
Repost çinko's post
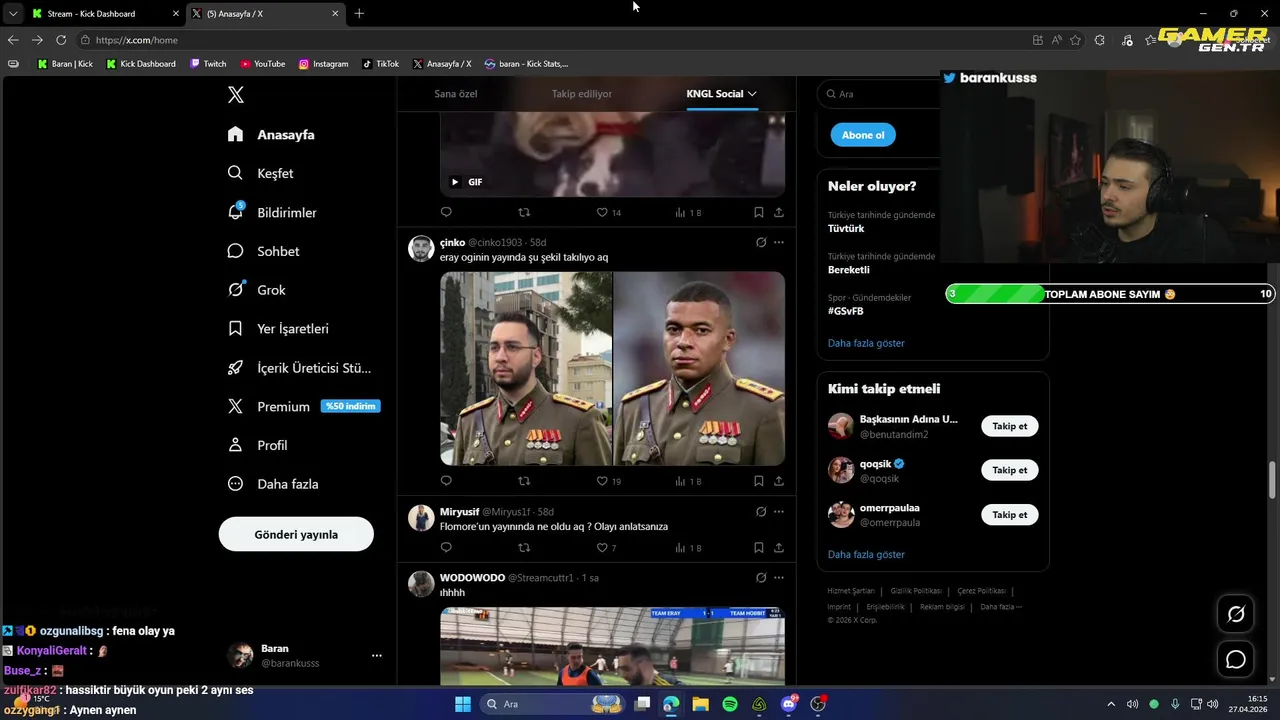tap(524, 481)
